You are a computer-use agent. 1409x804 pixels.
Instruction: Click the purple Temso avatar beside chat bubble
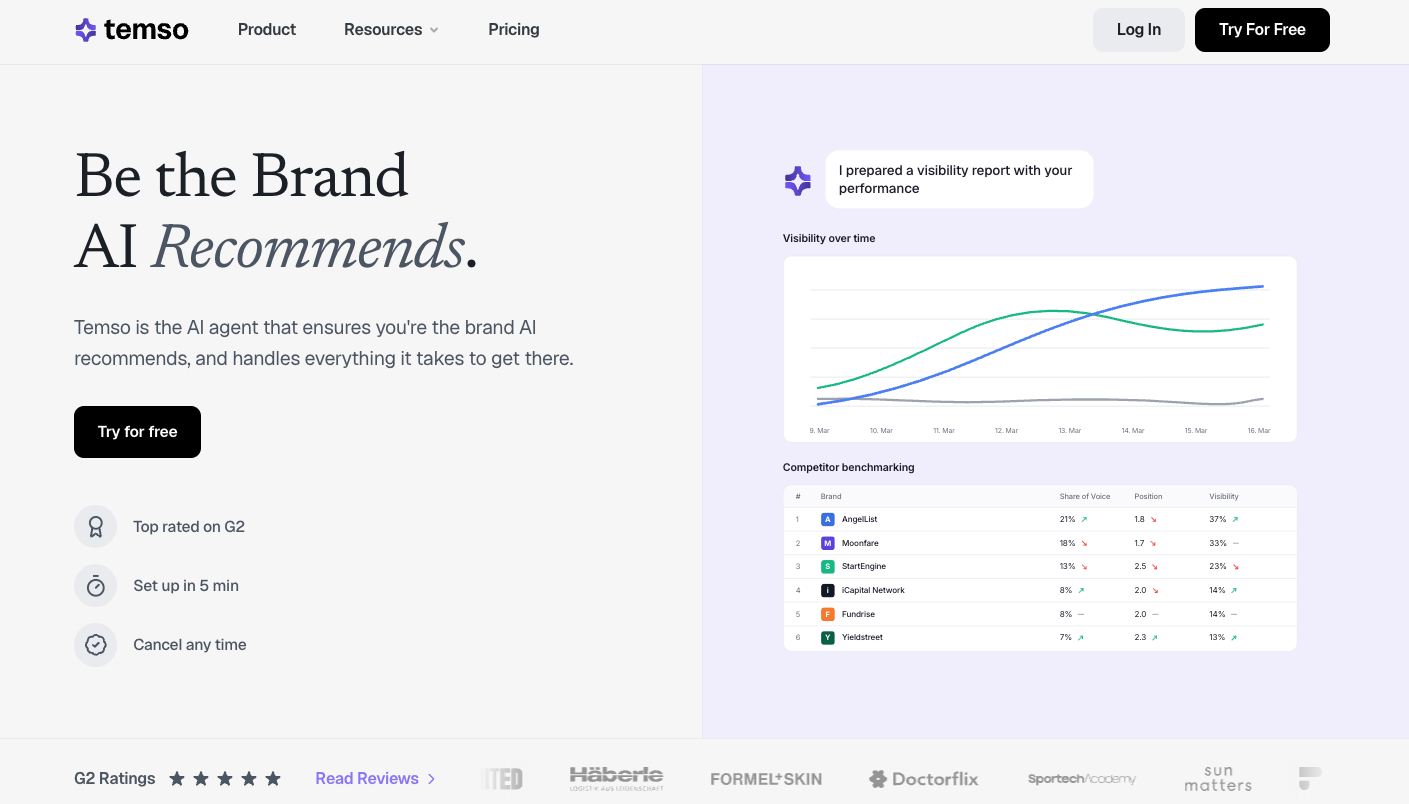798,181
